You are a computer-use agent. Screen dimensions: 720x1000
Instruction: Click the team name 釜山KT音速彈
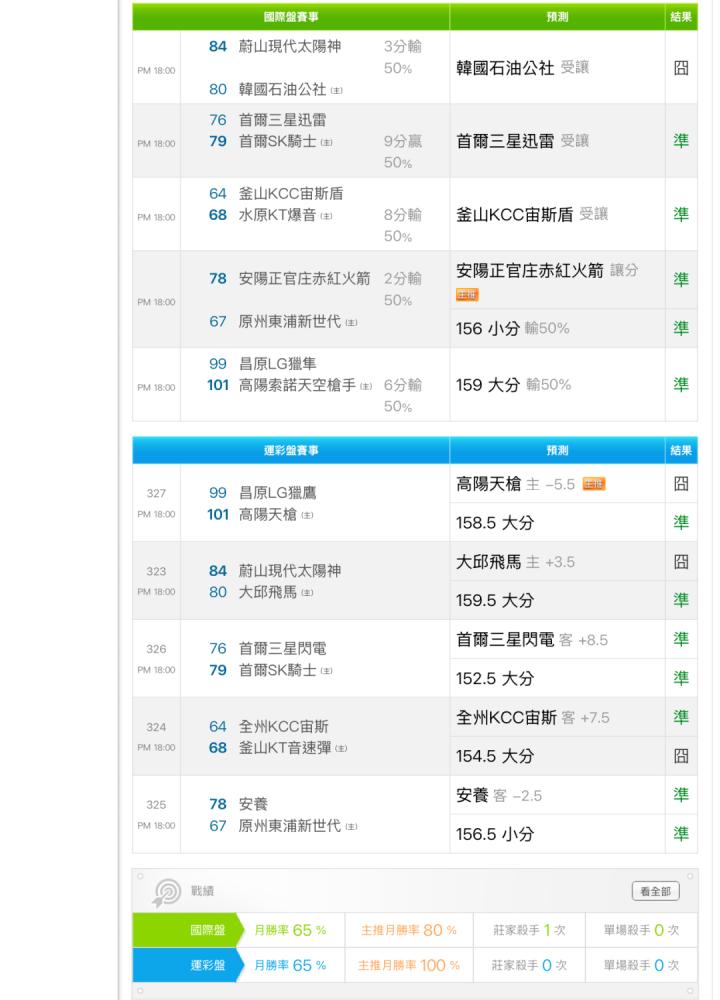[285, 747]
